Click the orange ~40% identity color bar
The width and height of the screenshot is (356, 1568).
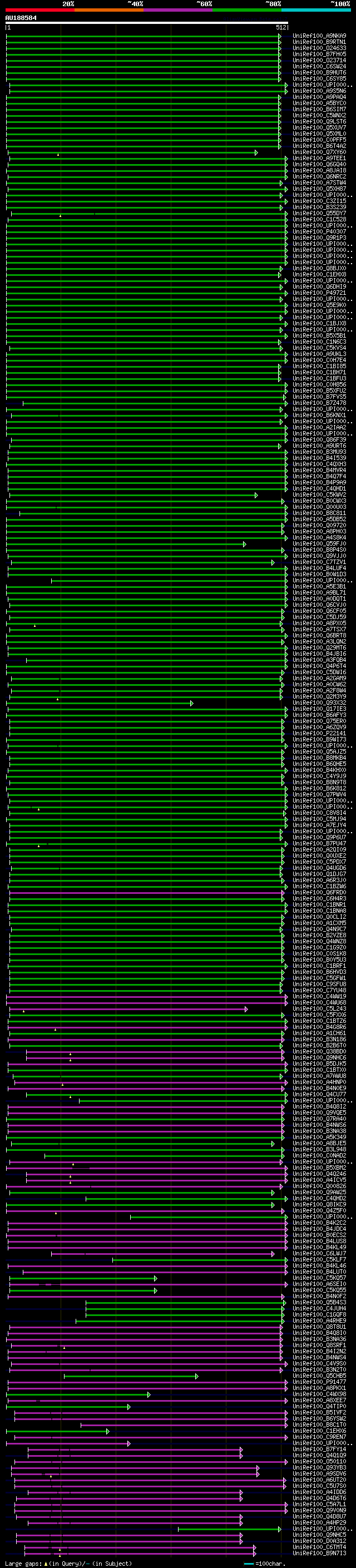(109, 10)
